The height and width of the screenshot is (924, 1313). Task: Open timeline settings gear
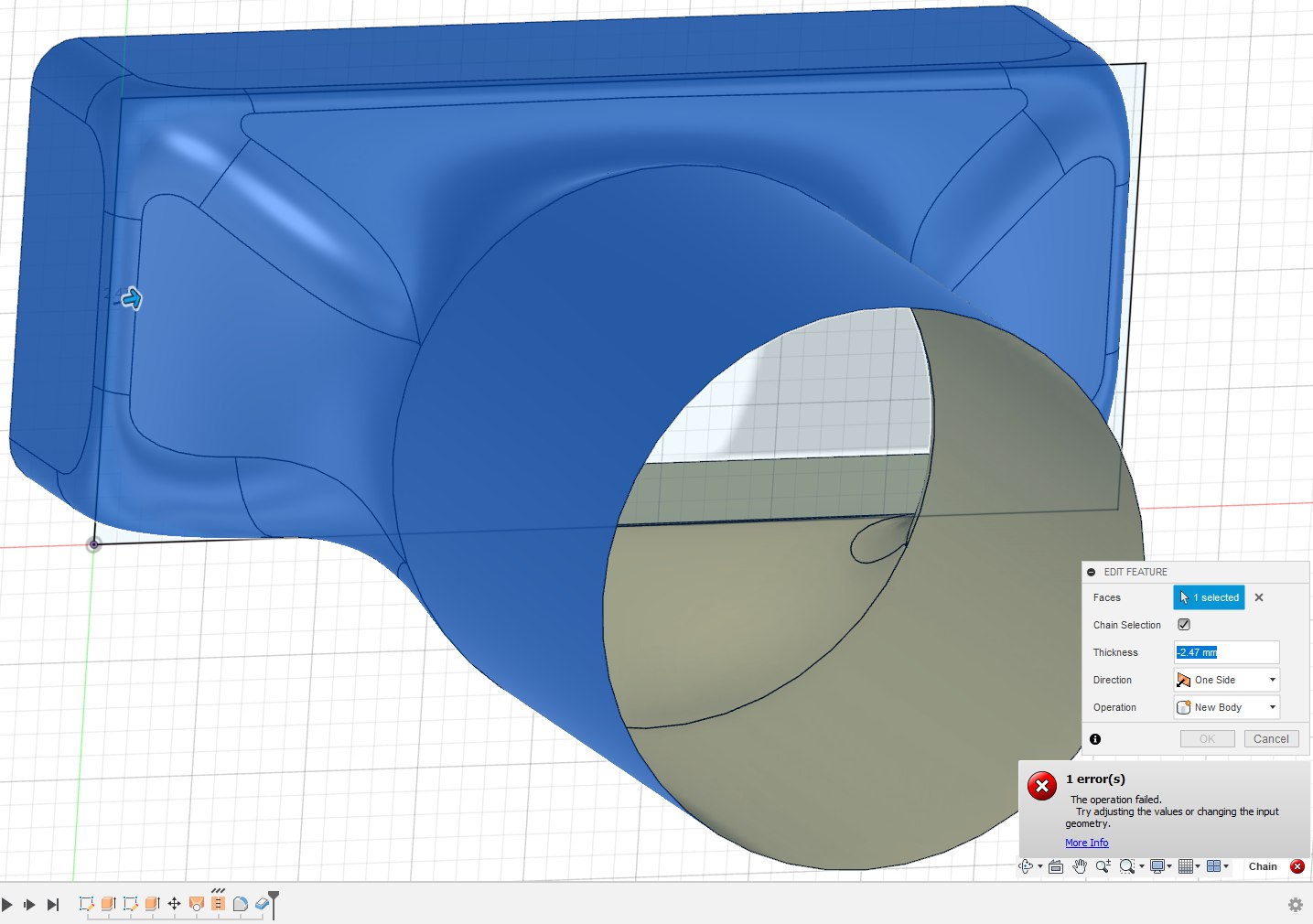1296,905
